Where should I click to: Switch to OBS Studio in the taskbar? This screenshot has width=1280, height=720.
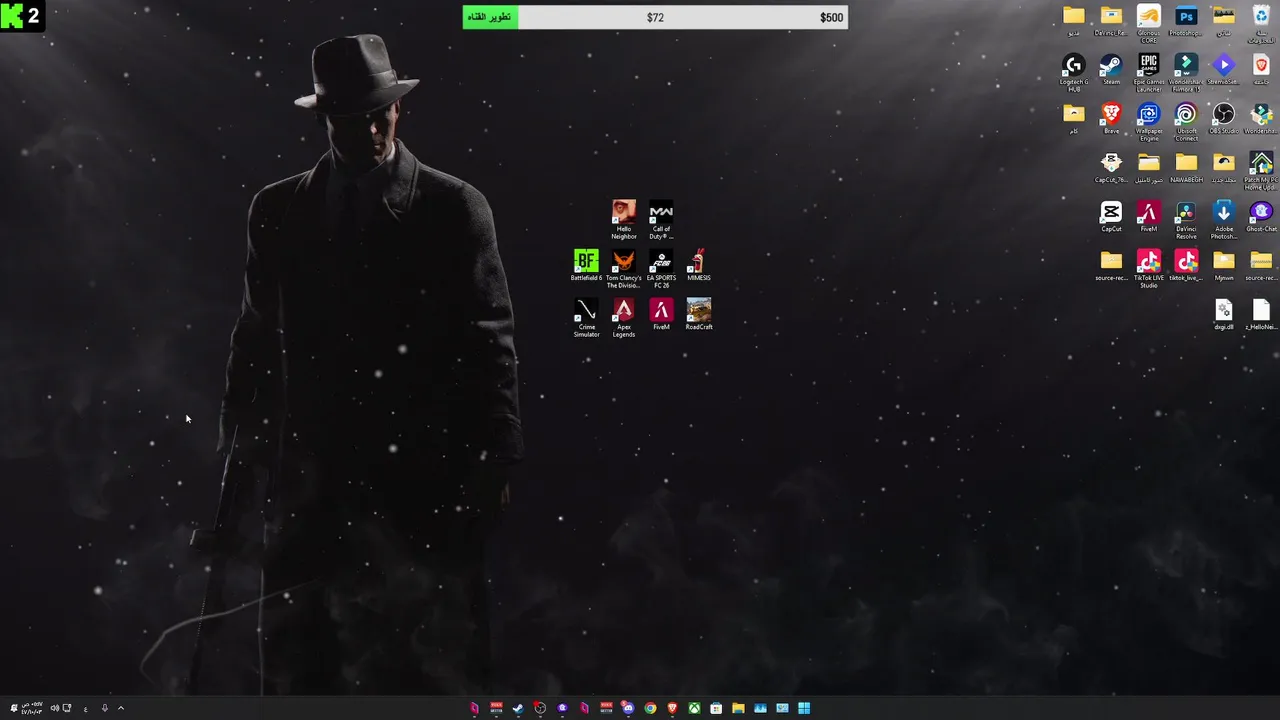click(540, 708)
